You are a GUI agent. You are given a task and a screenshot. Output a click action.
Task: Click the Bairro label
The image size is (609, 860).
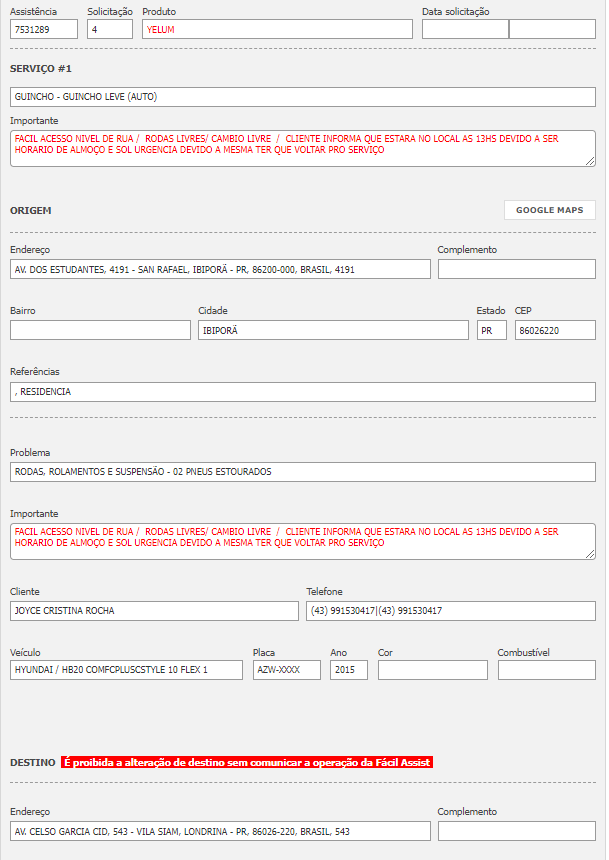(x=22, y=310)
